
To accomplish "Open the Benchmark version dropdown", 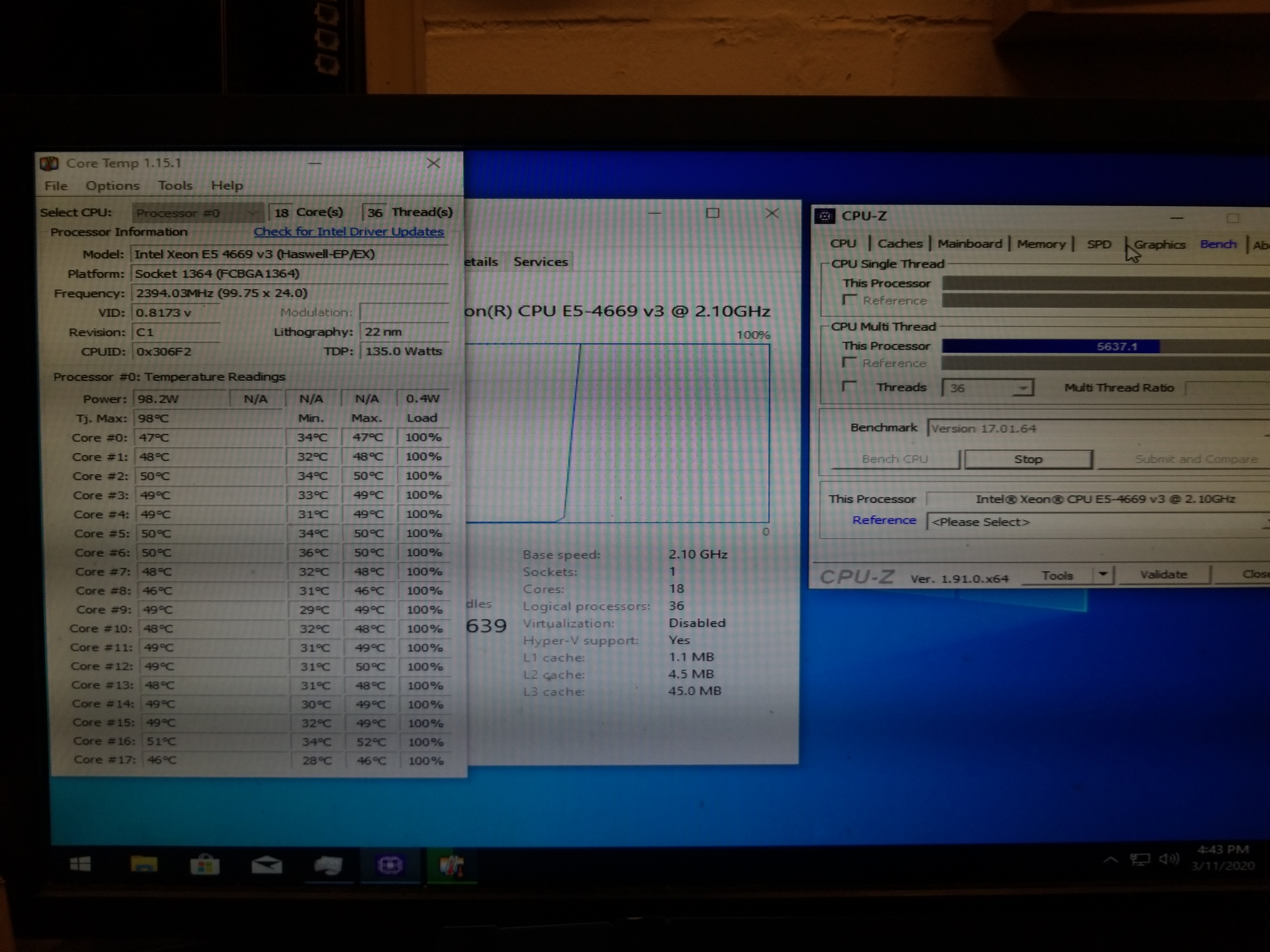I will (x=1100, y=429).
